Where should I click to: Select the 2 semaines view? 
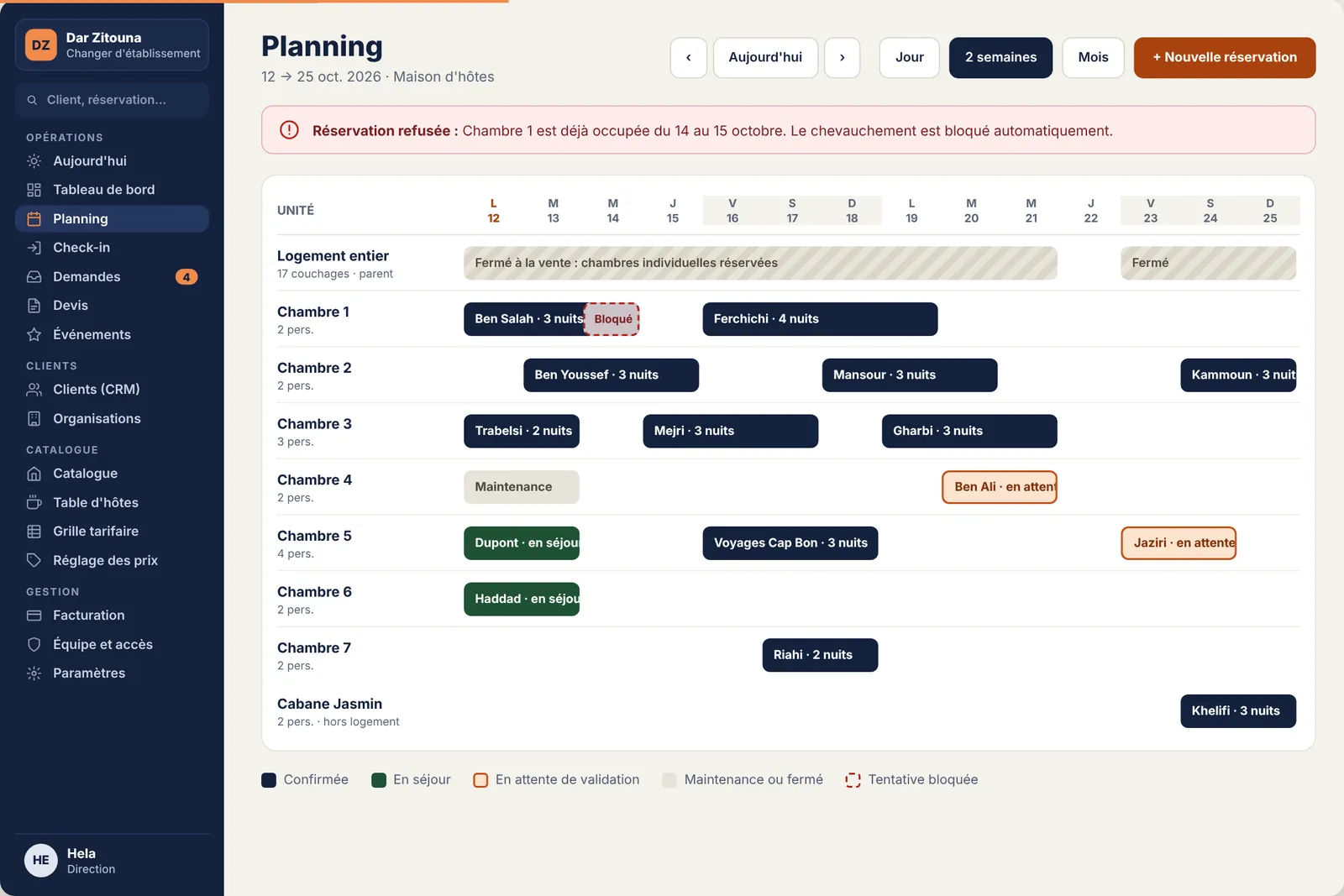click(x=1000, y=58)
